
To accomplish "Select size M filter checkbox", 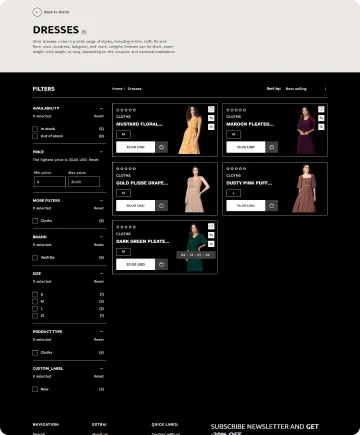I will pyautogui.click(x=35, y=301).
